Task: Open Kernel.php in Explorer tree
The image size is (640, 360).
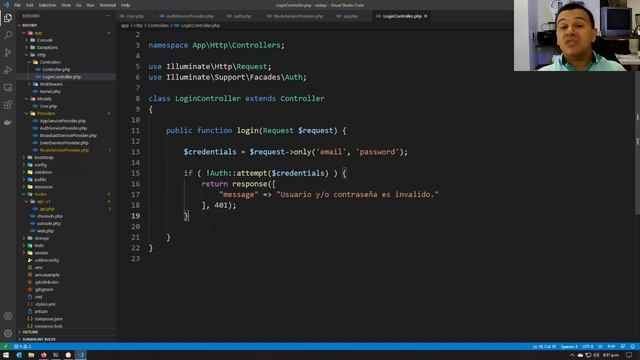Action: [x=50, y=92]
